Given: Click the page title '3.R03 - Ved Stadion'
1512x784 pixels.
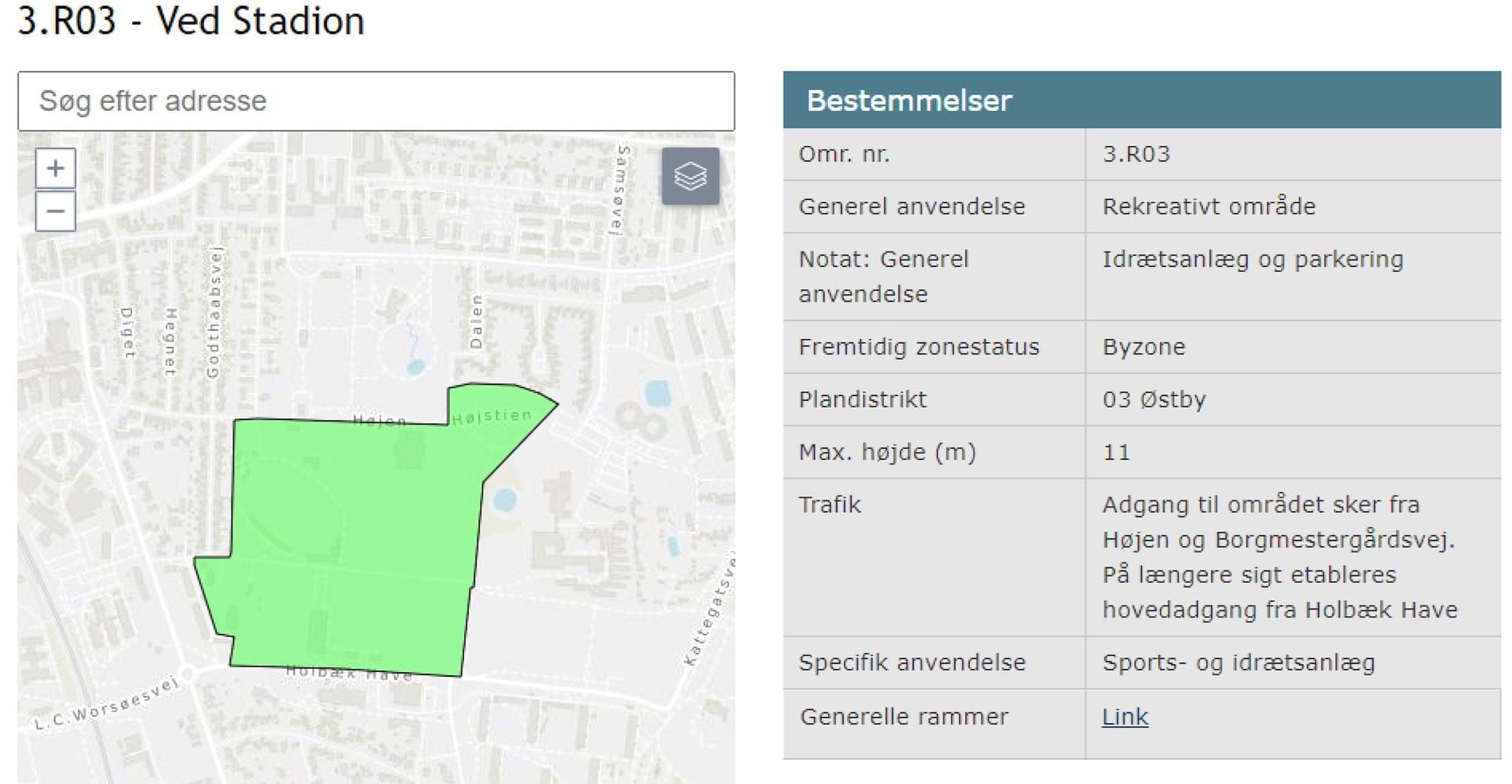Looking at the screenshot, I should click(191, 21).
